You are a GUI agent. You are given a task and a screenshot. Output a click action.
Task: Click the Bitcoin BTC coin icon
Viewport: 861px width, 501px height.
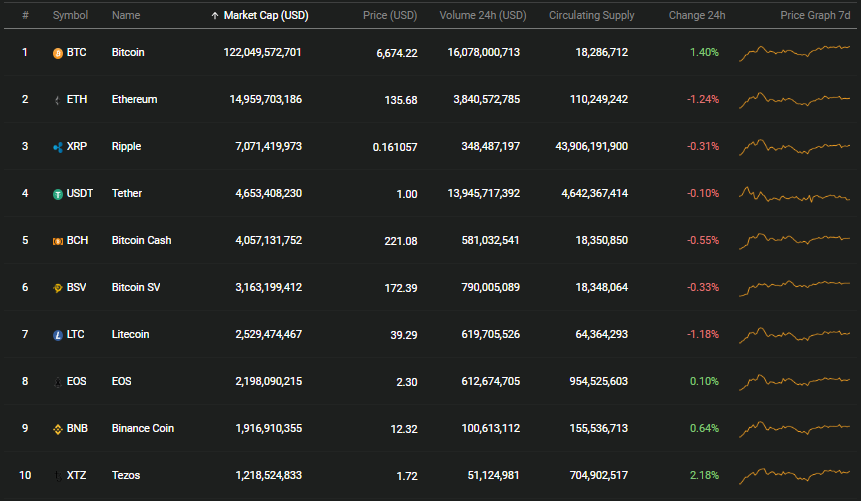pyautogui.click(x=58, y=53)
